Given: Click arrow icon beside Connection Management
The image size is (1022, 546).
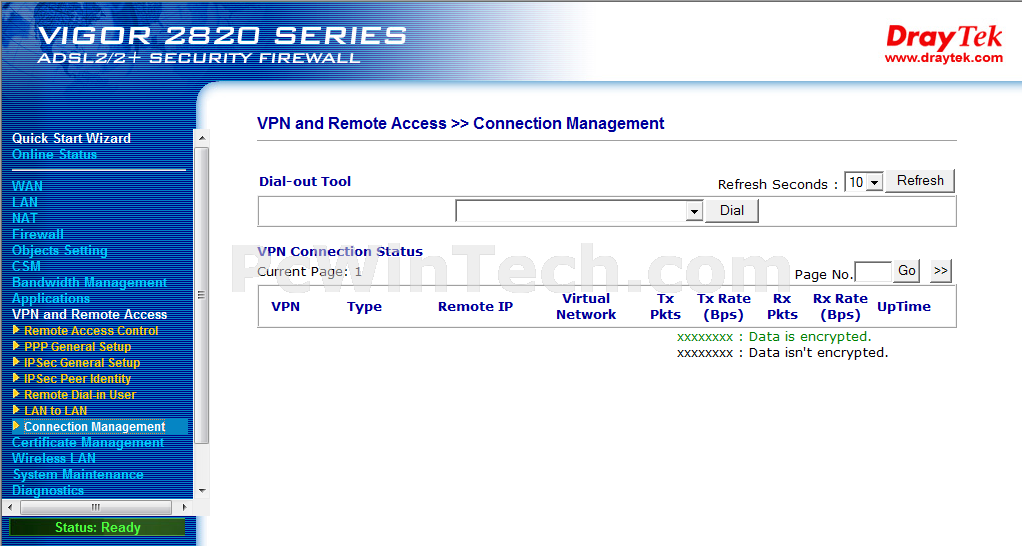Looking at the screenshot, I should pos(16,425).
